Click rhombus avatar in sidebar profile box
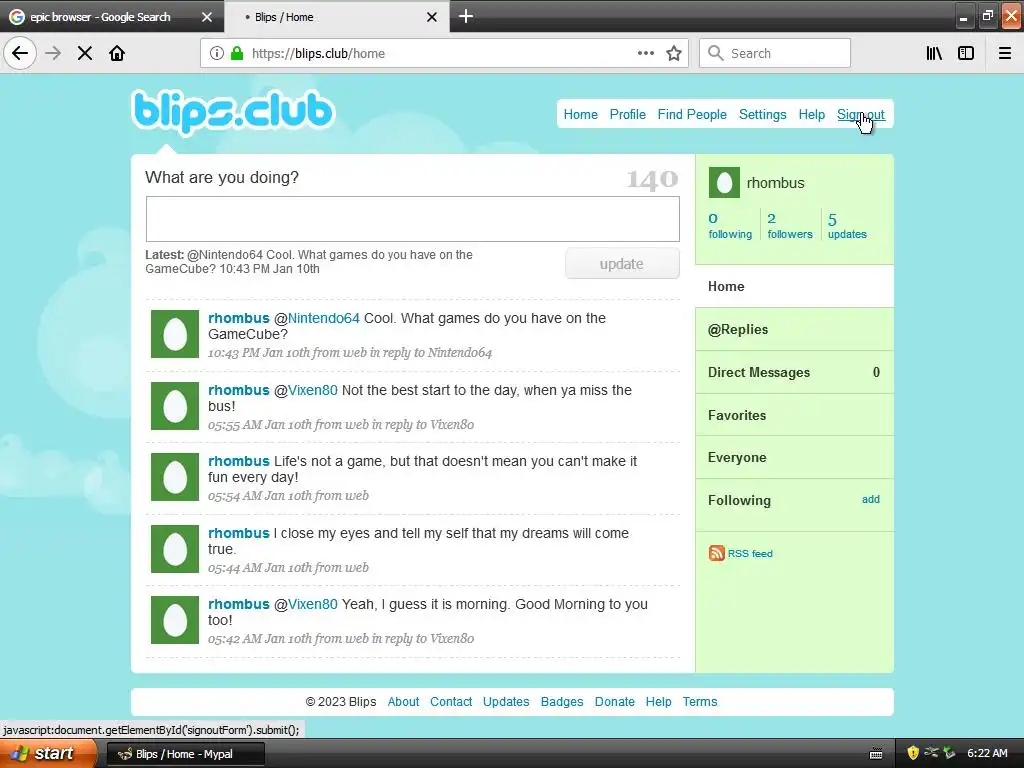Viewport: 1024px width, 768px height. 724,182
